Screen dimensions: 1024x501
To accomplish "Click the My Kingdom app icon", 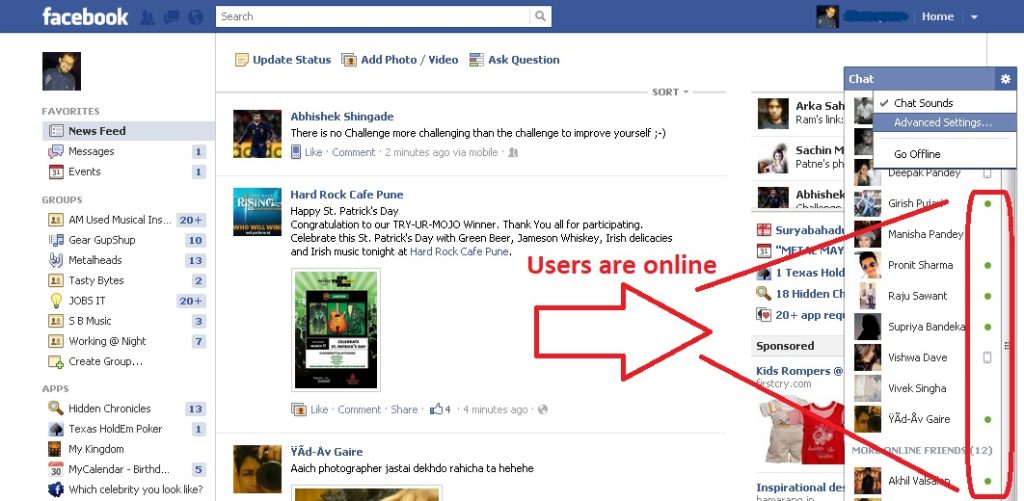I will (56, 449).
